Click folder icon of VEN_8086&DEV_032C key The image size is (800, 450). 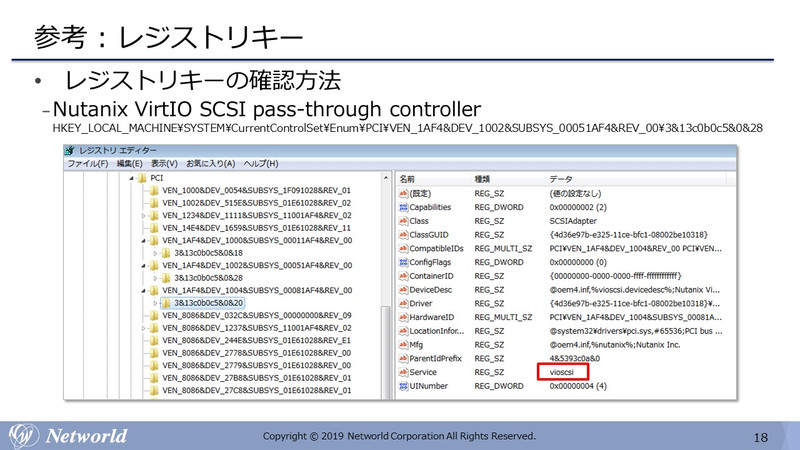154,315
